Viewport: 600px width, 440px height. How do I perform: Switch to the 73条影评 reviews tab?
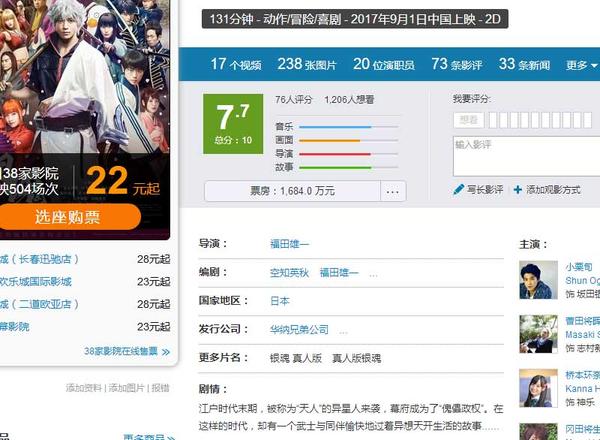click(457, 64)
